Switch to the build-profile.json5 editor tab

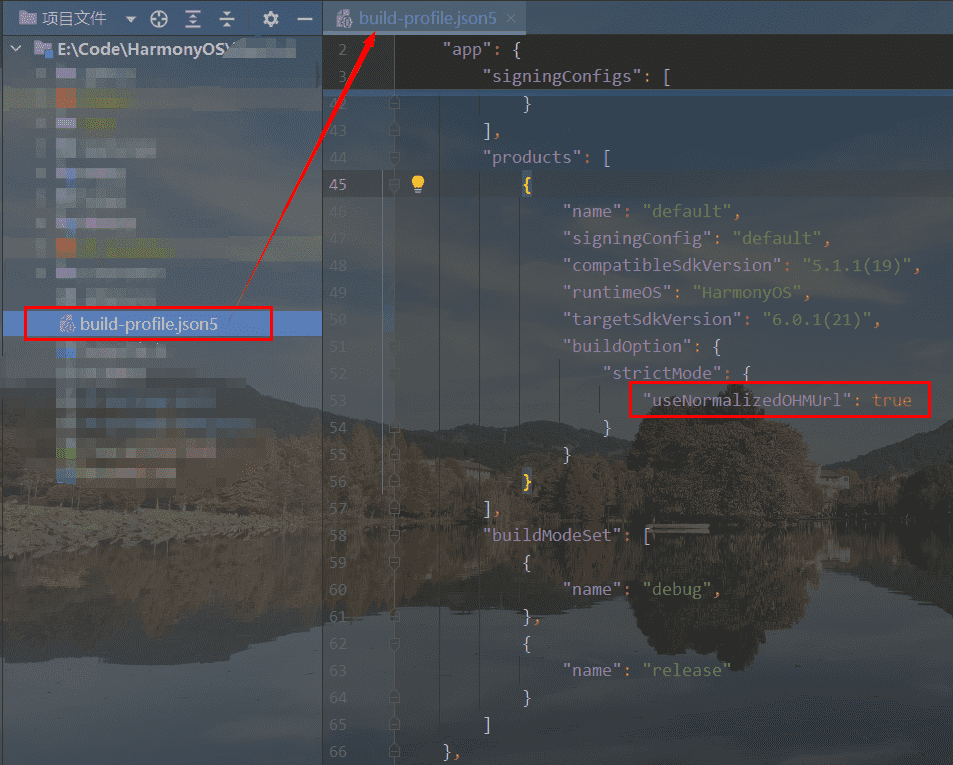[427, 18]
